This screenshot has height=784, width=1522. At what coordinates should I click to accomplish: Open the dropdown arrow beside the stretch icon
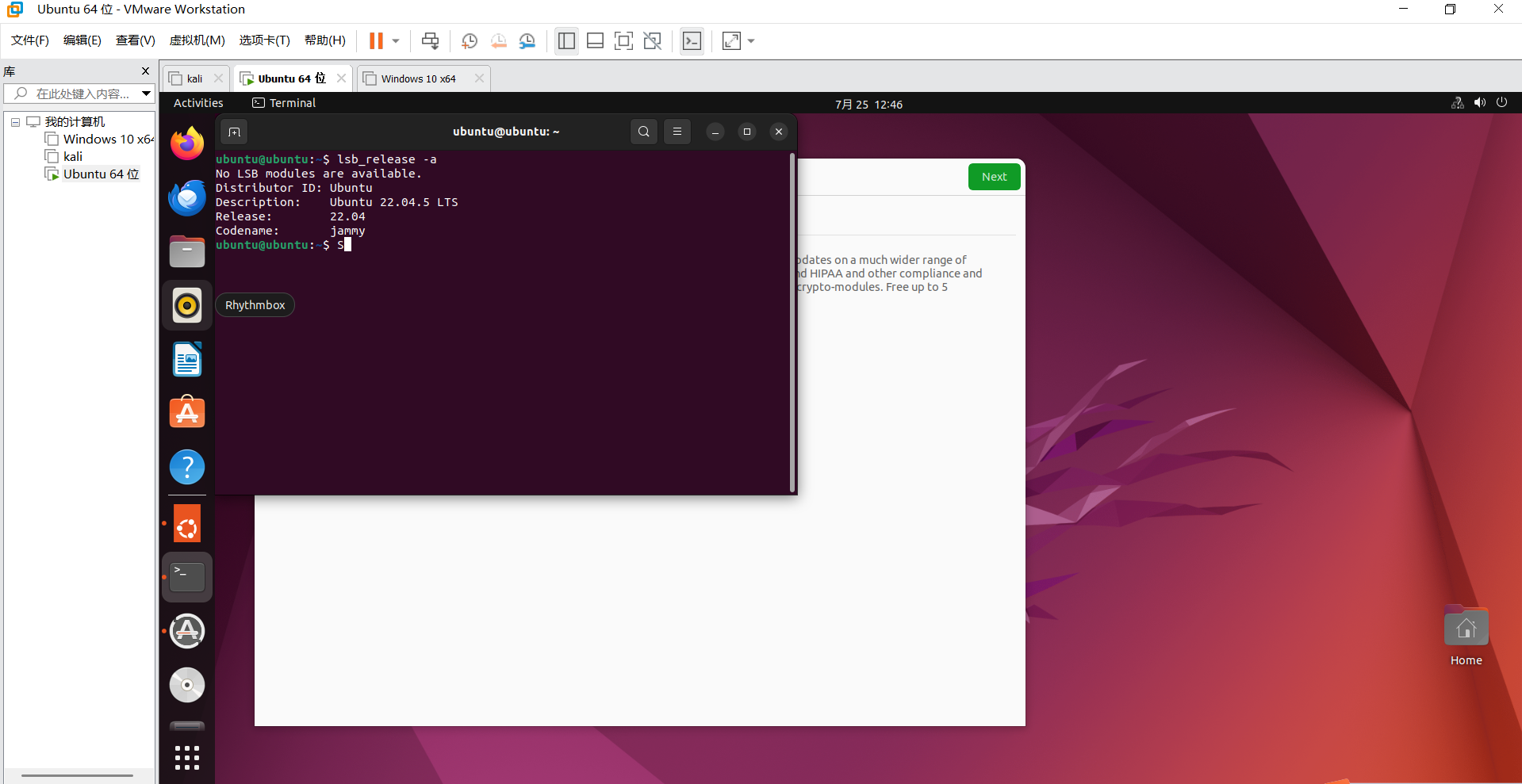pyautogui.click(x=751, y=41)
